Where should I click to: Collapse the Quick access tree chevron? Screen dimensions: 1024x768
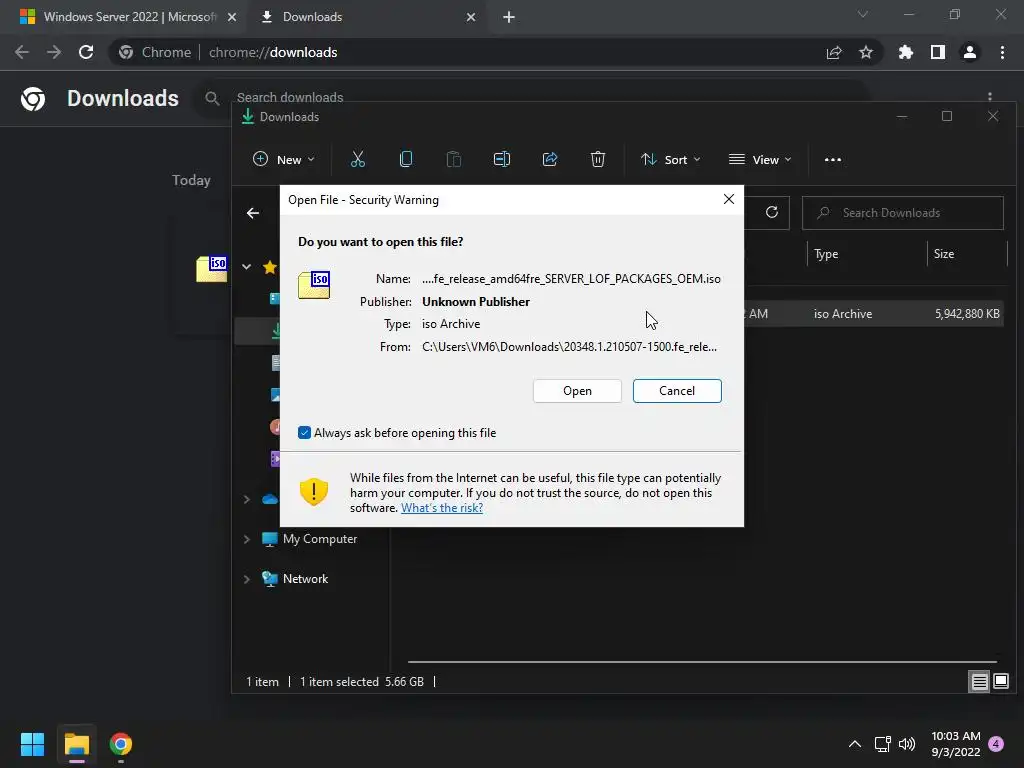pyautogui.click(x=247, y=266)
